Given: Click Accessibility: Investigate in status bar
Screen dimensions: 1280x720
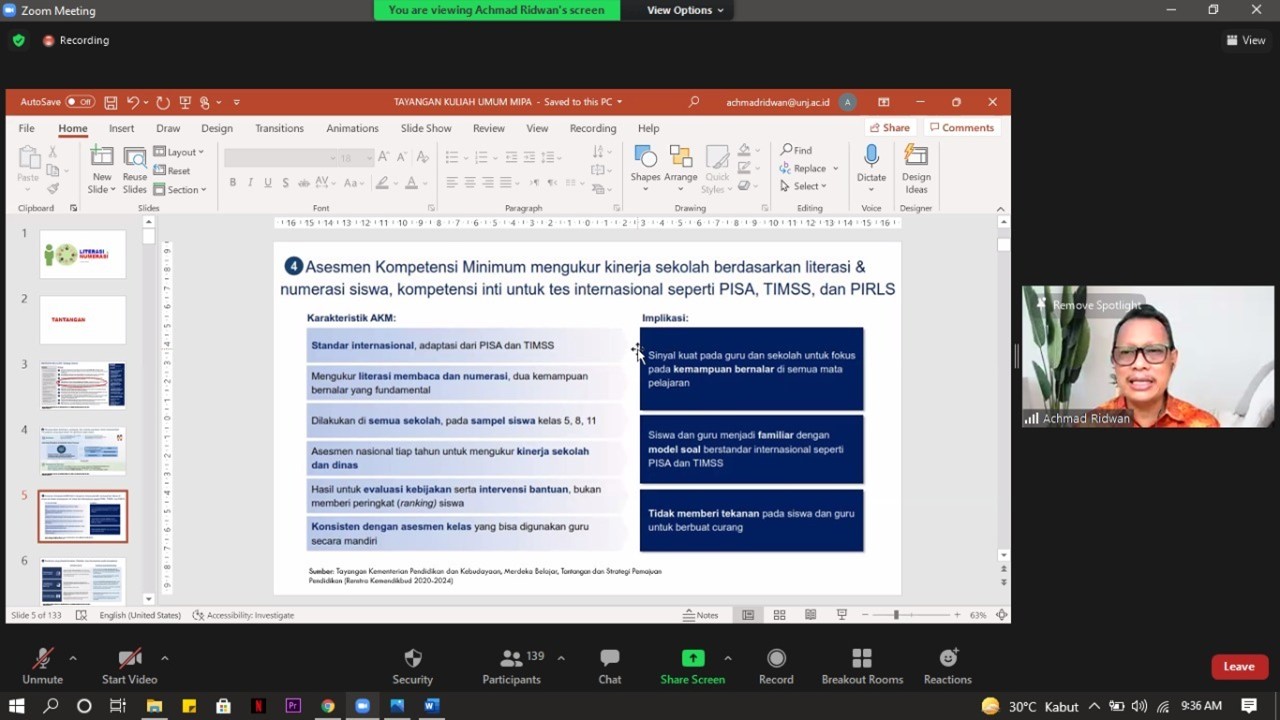Looking at the screenshot, I should (x=243, y=615).
